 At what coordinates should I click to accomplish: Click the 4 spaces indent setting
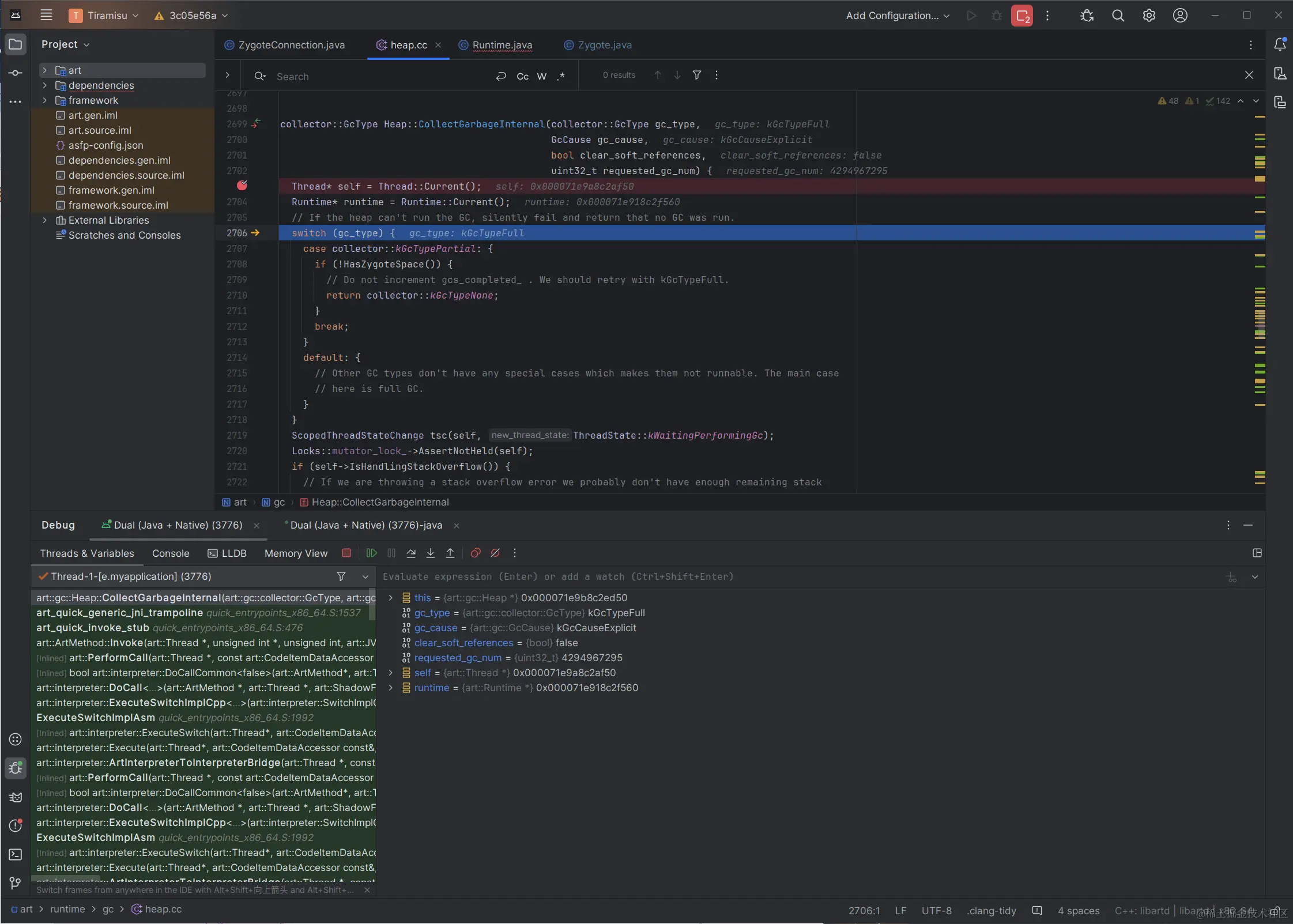[x=1079, y=911]
